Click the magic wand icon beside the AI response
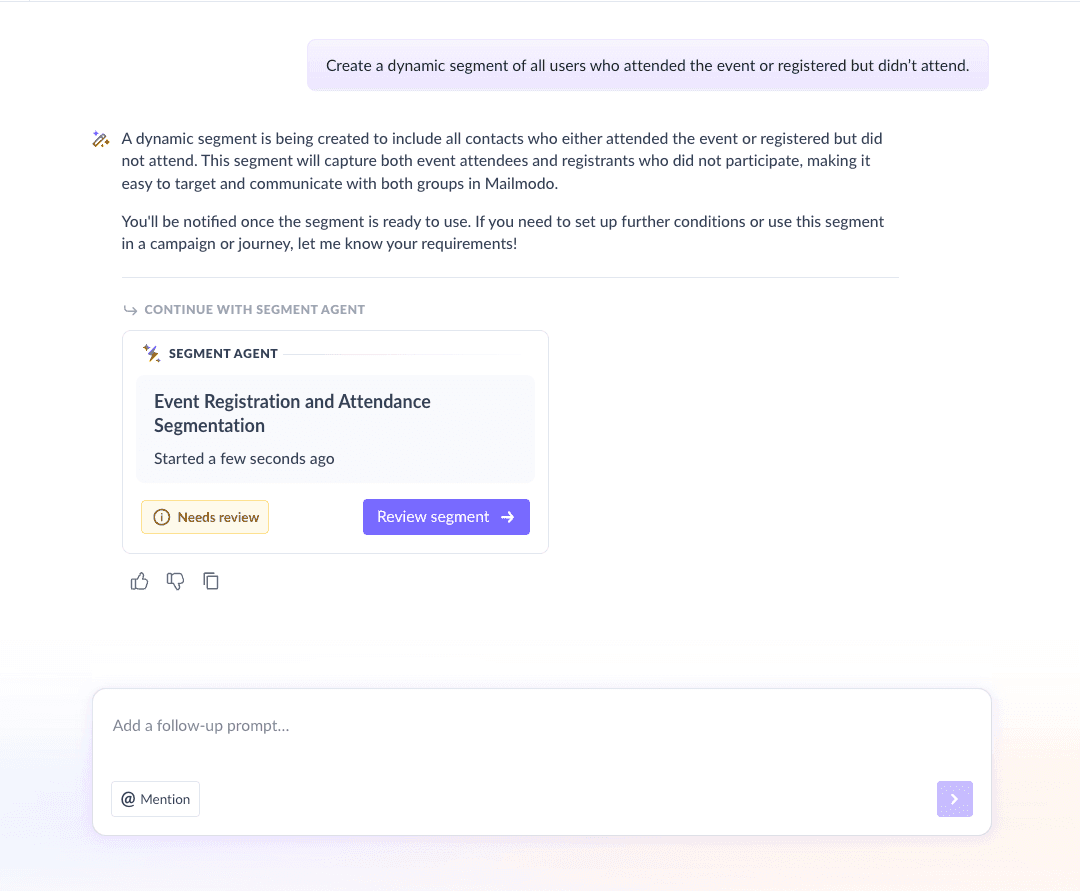1080x891 pixels. [x=100, y=138]
